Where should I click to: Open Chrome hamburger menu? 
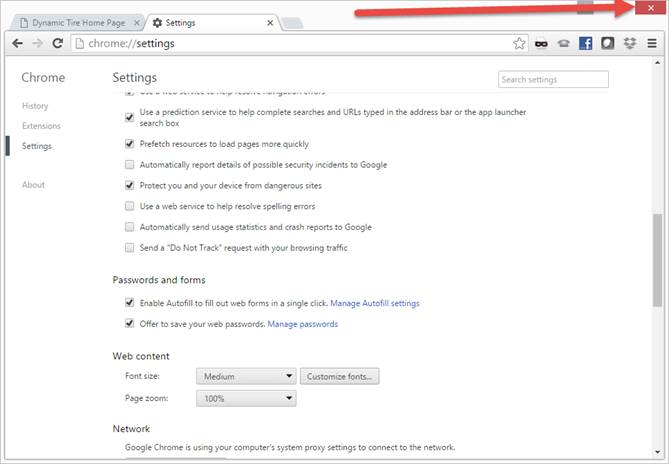(652, 43)
